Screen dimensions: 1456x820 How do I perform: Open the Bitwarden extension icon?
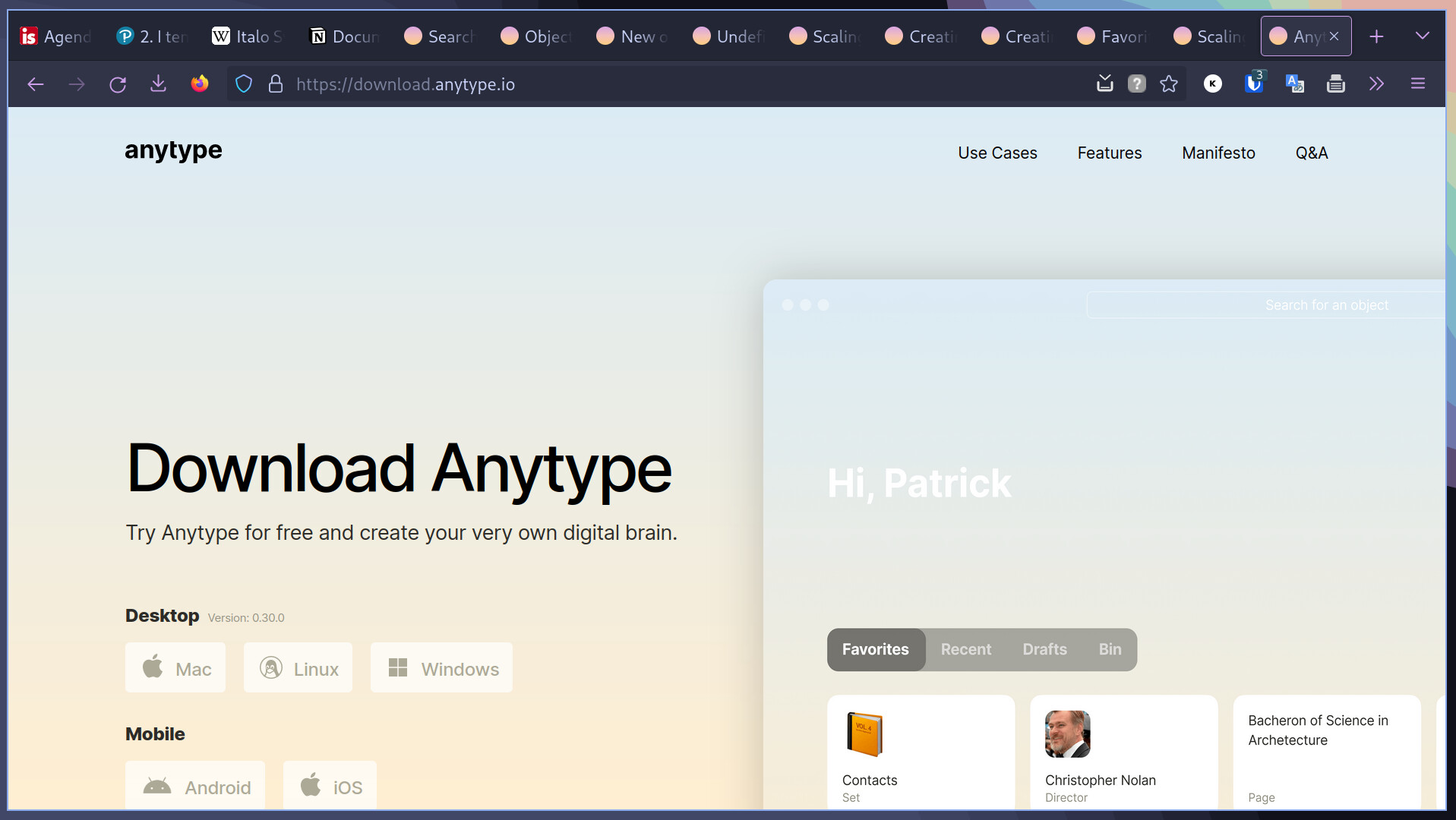(1254, 84)
